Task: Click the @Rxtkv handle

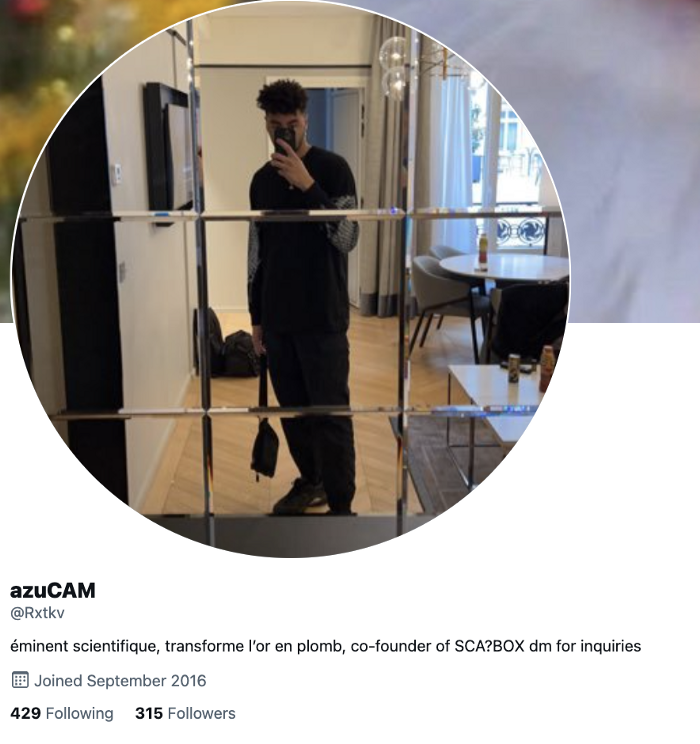Action: (37, 613)
